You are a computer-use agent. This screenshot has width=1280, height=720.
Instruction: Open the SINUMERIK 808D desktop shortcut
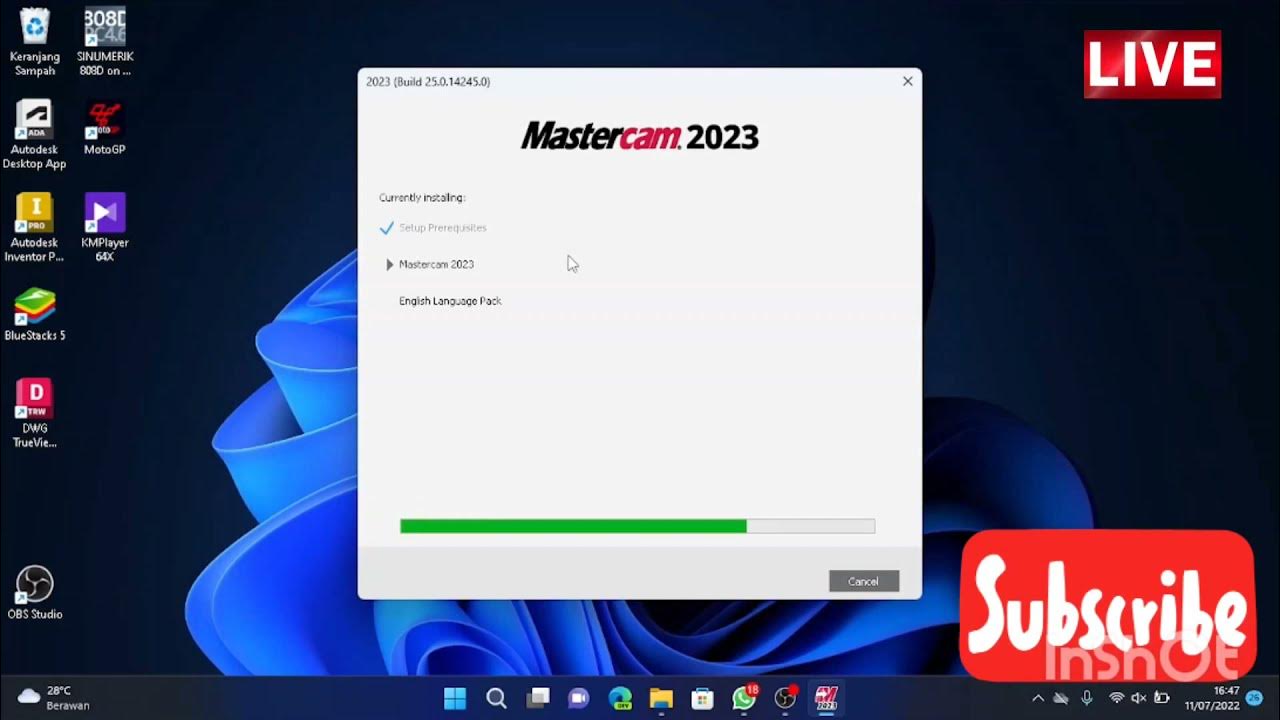point(105,42)
